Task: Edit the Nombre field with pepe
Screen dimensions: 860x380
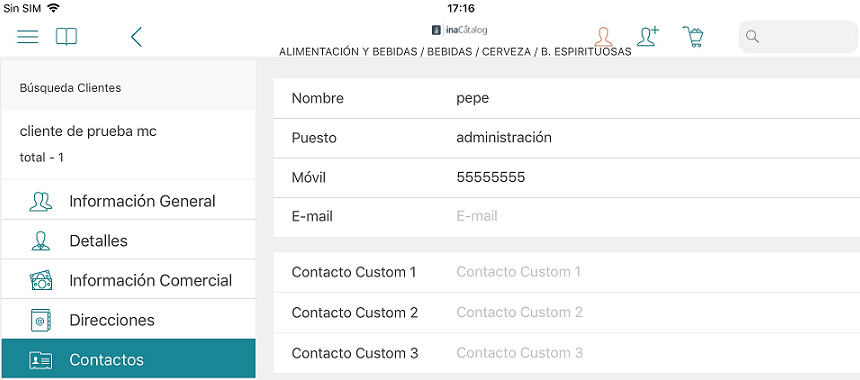Action: [x=567, y=98]
